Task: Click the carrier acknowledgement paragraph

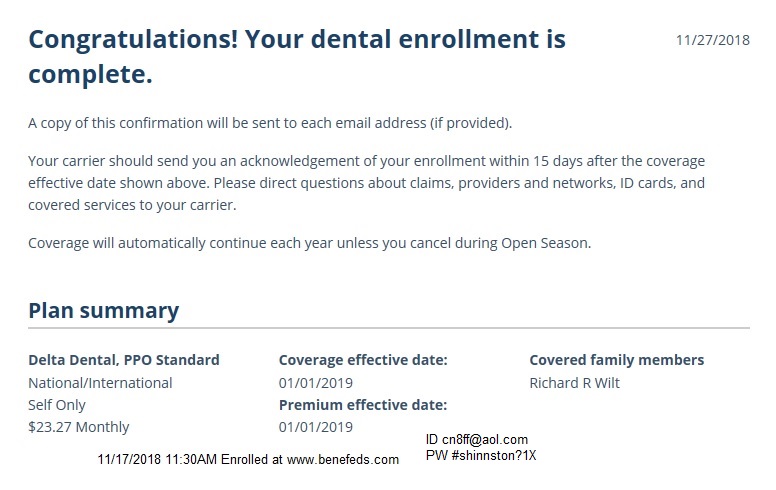Action: pos(367,182)
